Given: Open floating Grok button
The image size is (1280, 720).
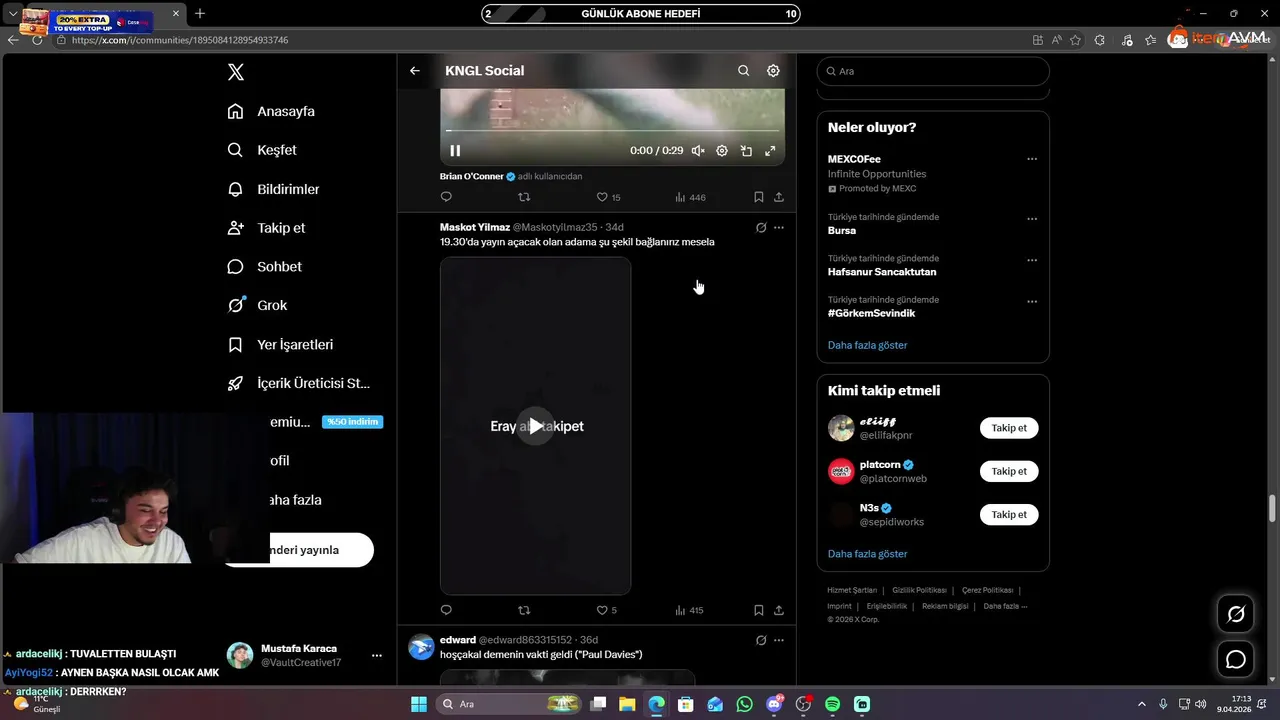Looking at the screenshot, I should 1236,614.
